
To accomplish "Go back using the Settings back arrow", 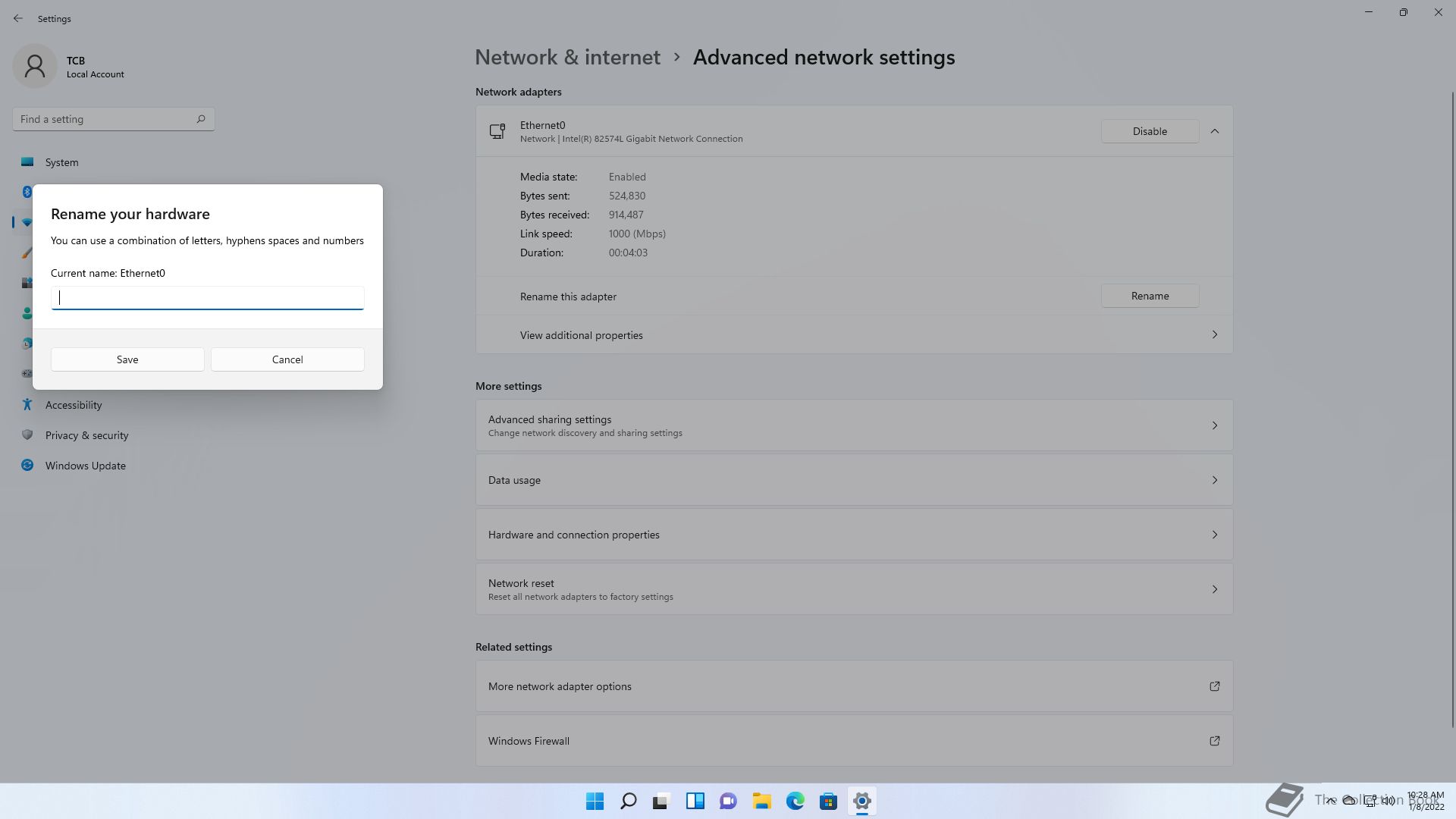I will click(x=18, y=18).
